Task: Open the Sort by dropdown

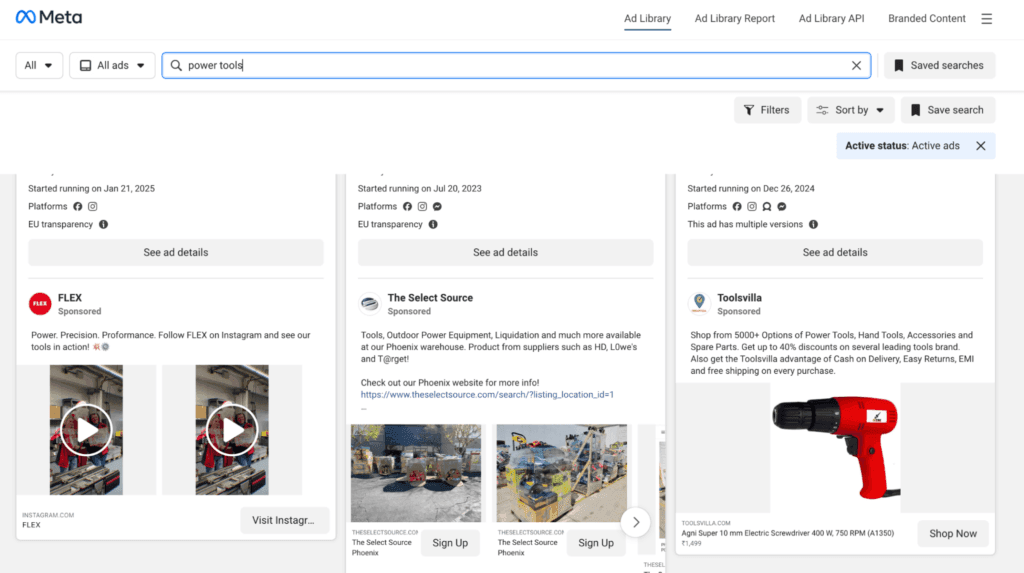Action: pyautogui.click(x=850, y=110)
